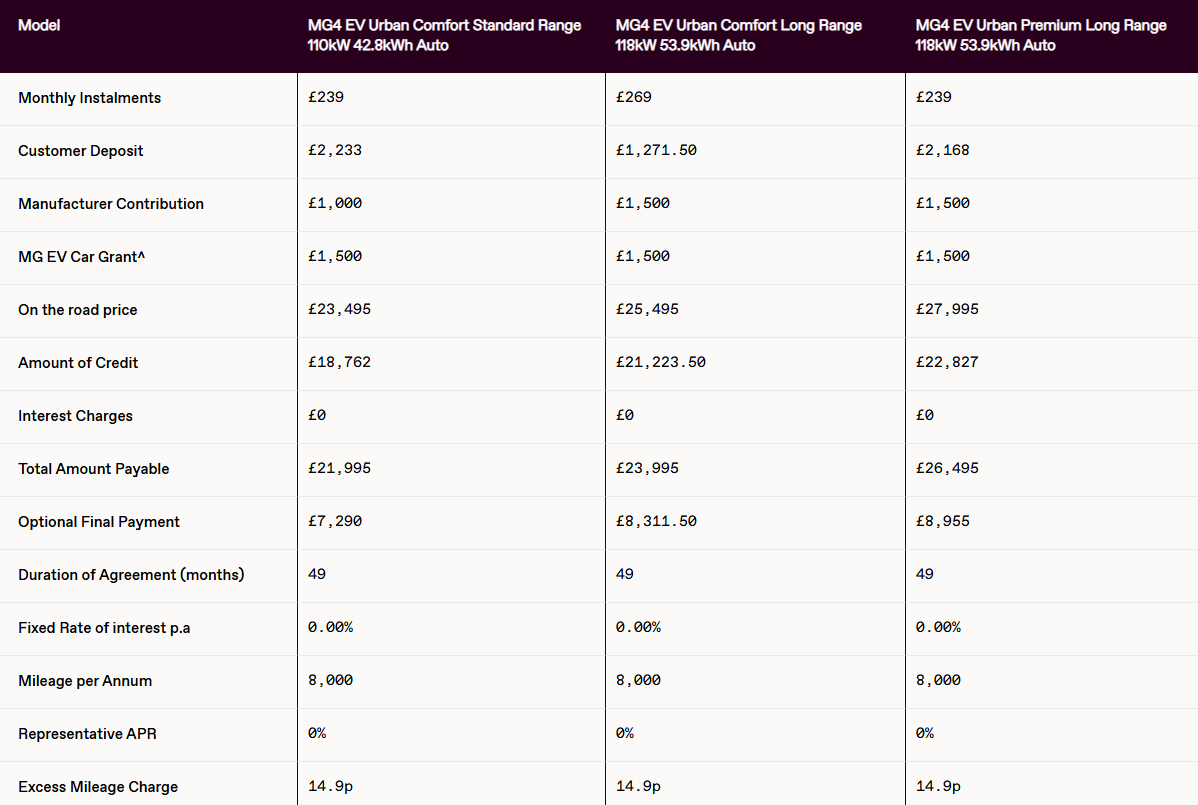The image size is (1198, 805).
Task: Click the On the road price label
Action: click(x=77, y=310)
